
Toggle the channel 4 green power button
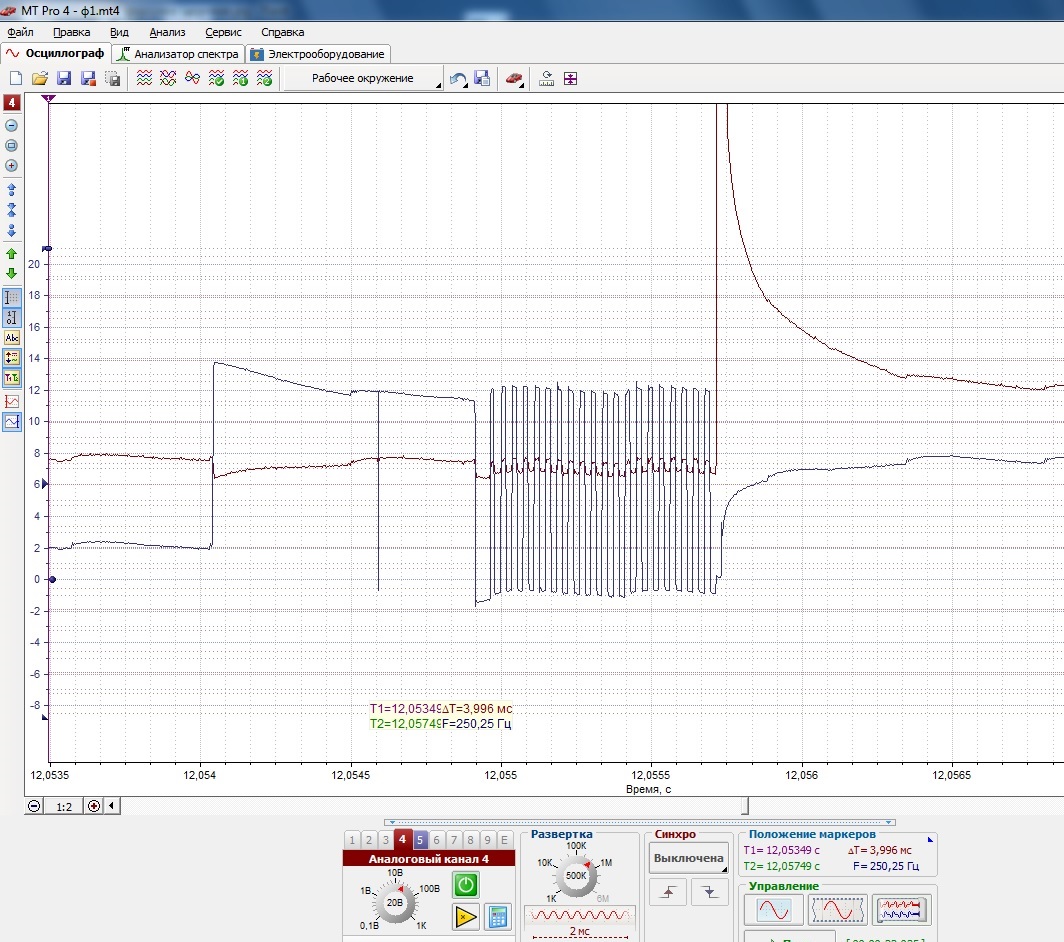tap(466, 885)
